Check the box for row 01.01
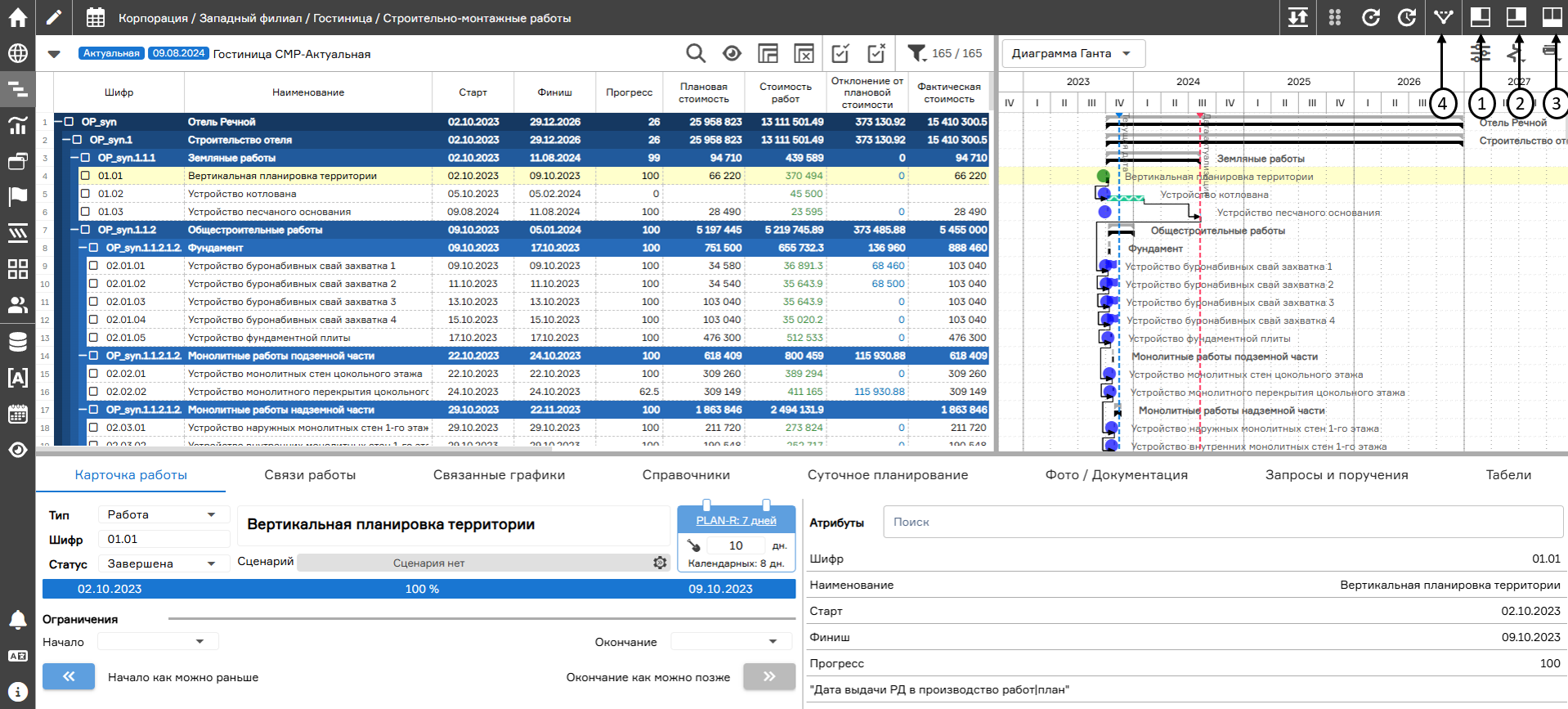The width and height of the screenshot is (1568, 709). coord(85,176)
